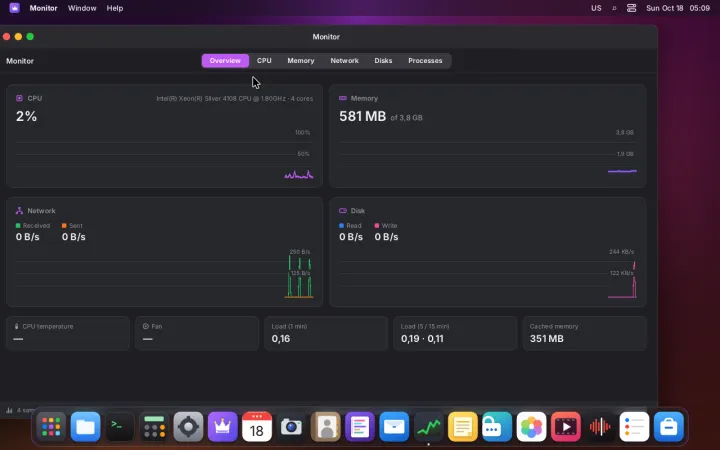This screenshot has width=720, height=450.
Task: Open the Monitor menu in menu bar
Action: point(44,8)
